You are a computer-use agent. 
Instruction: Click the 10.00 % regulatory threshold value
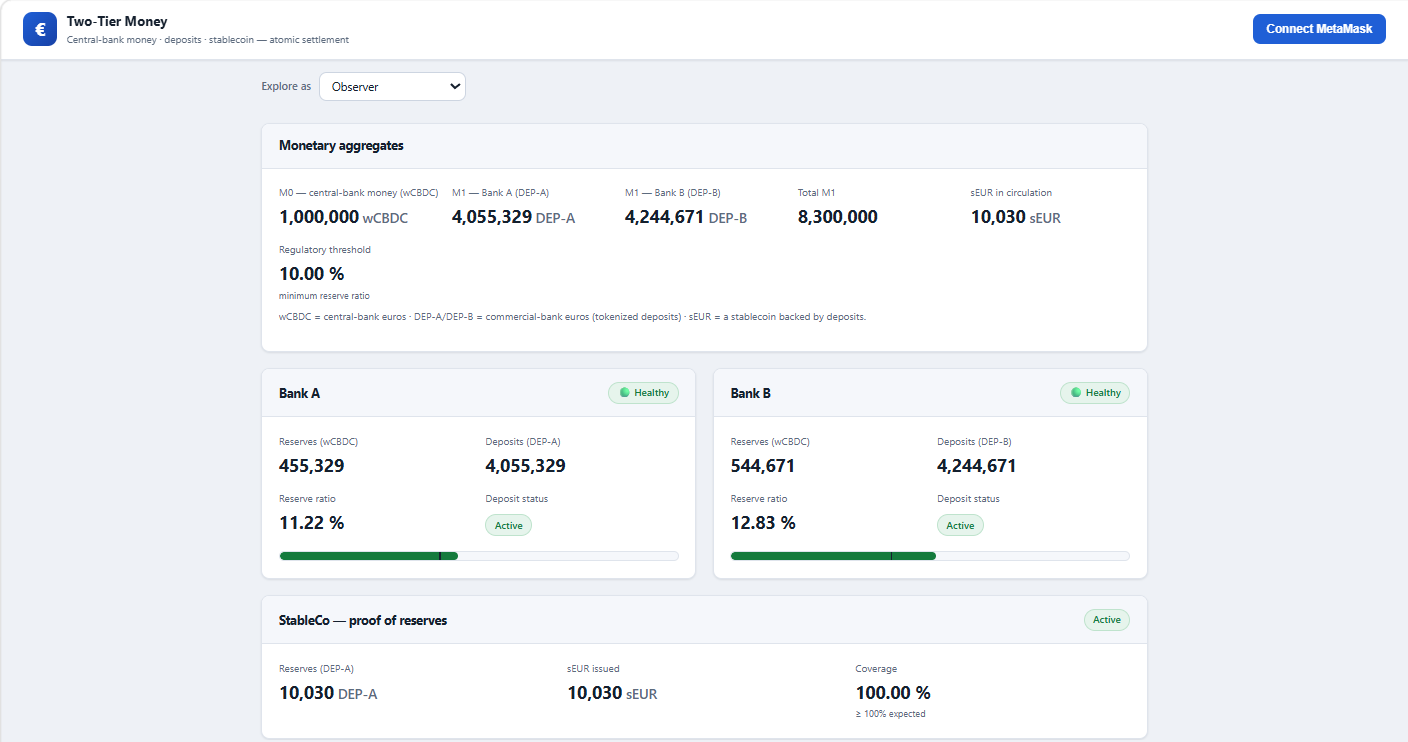[x=311, y=274]
